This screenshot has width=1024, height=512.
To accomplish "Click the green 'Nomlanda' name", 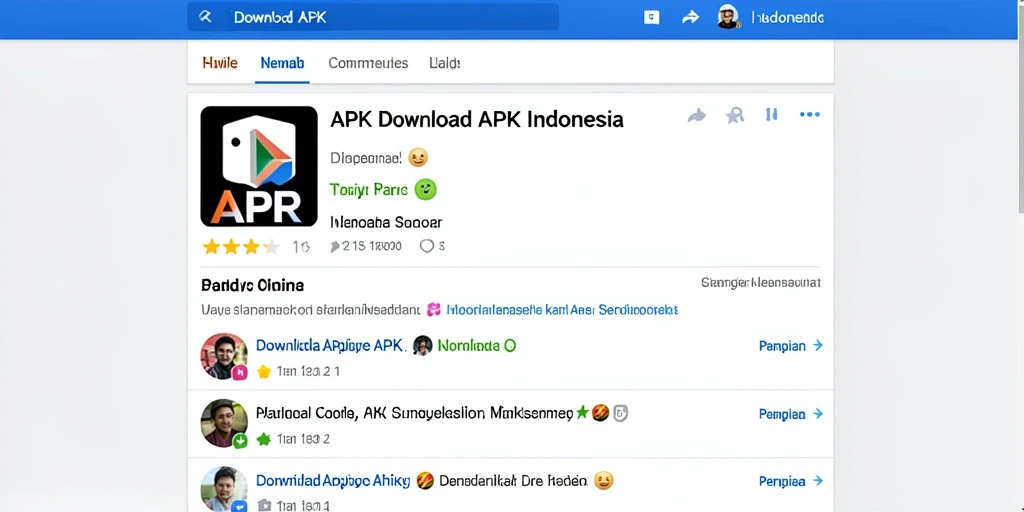I will tap(468, 346).
